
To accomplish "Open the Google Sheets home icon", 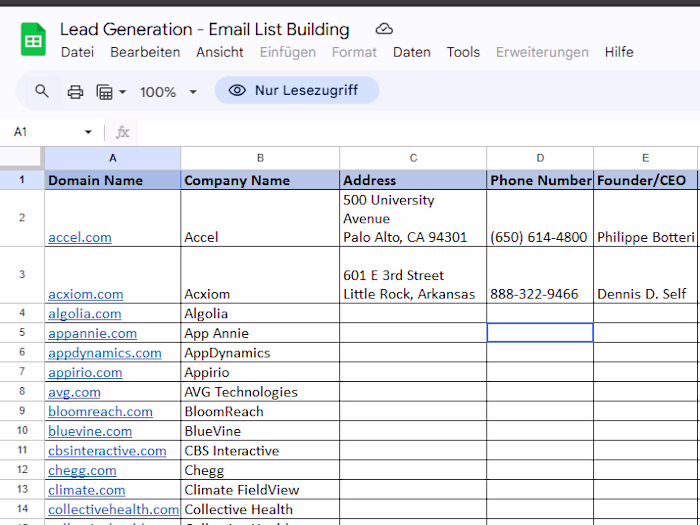I will (x=33, y=40).
